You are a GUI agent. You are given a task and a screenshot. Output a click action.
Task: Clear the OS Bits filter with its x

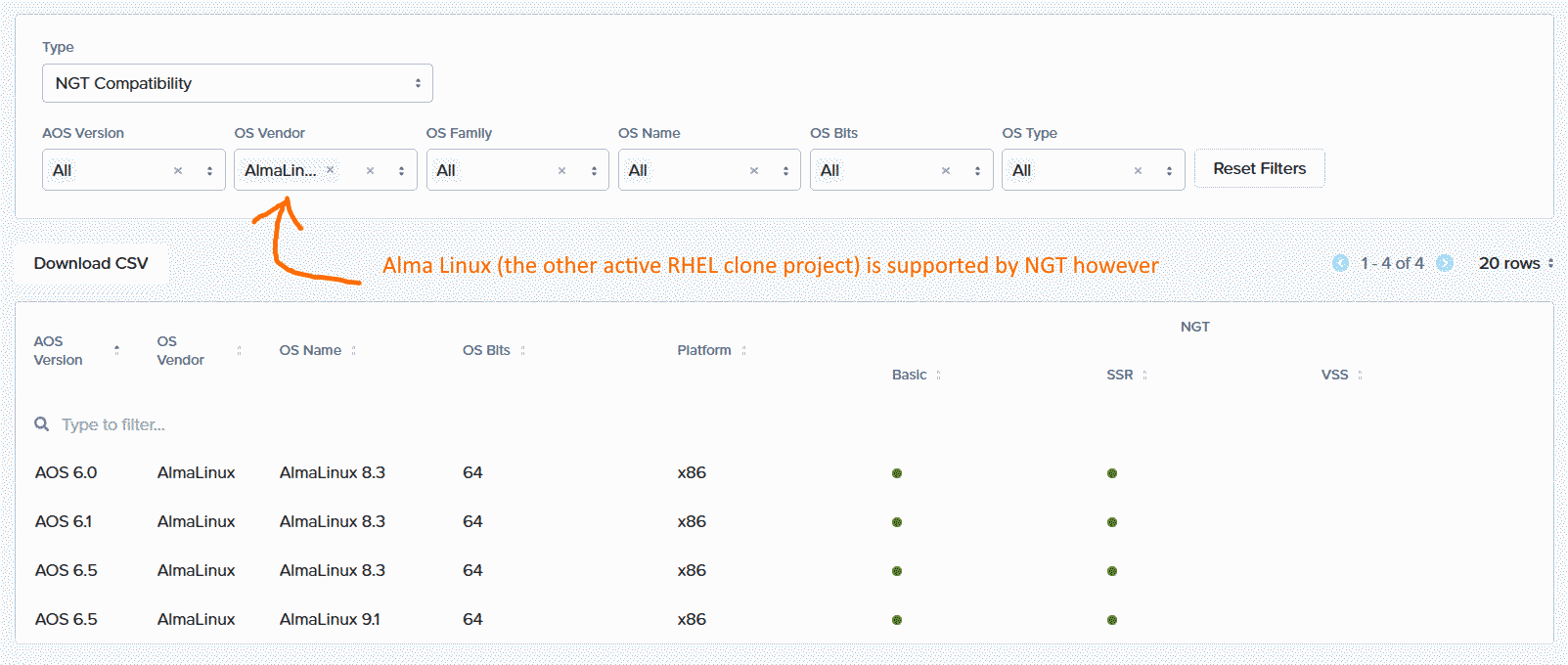point(946,170)
